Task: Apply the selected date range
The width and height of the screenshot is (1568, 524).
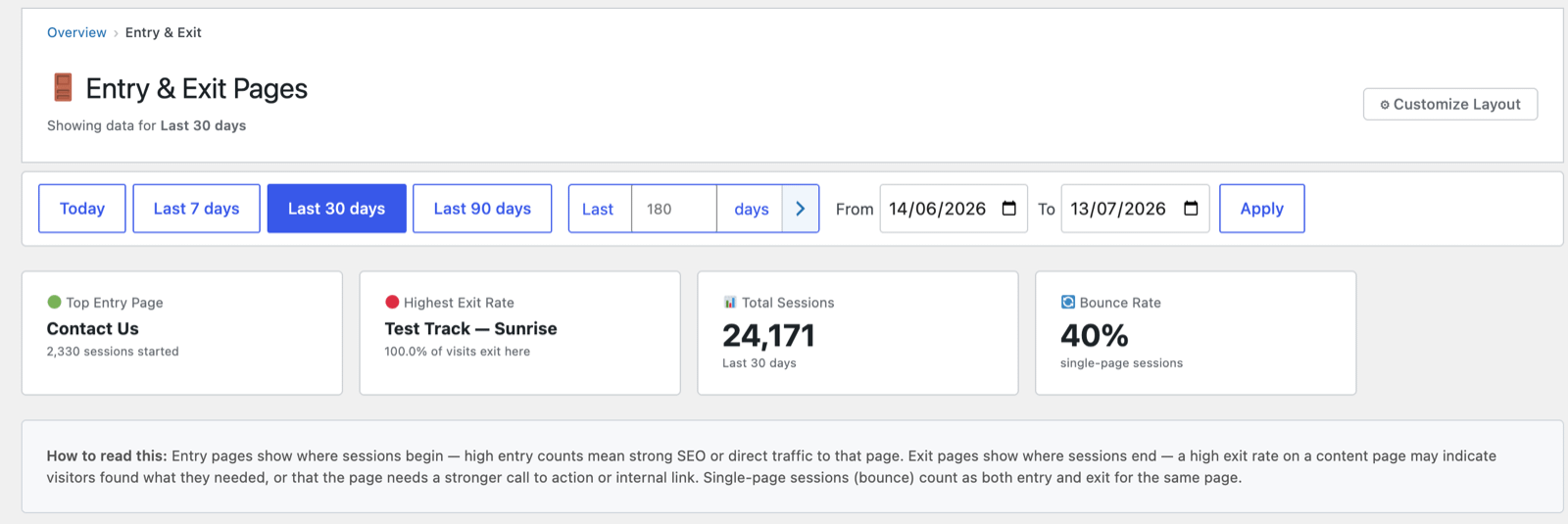Action: [1261, 209]
